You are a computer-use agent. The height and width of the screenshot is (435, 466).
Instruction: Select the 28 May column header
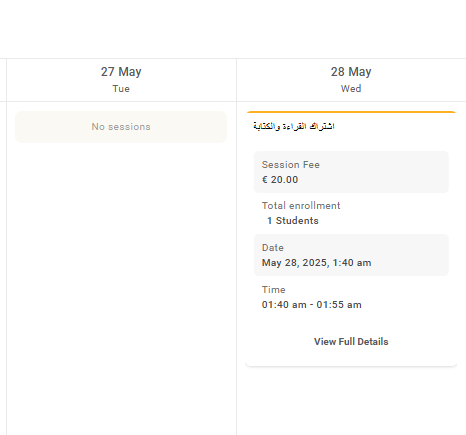pos(351,80)
